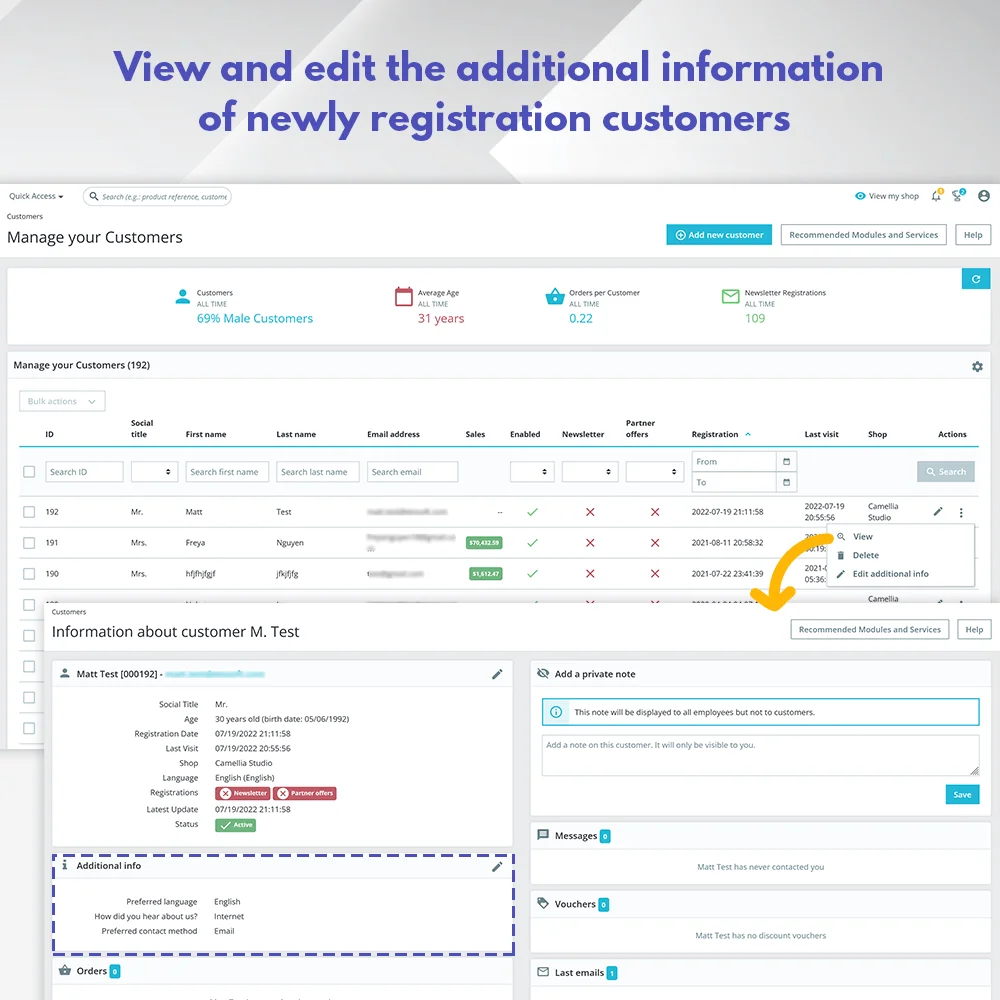Click the shop announcements icon with badge

tap(957, 196)
